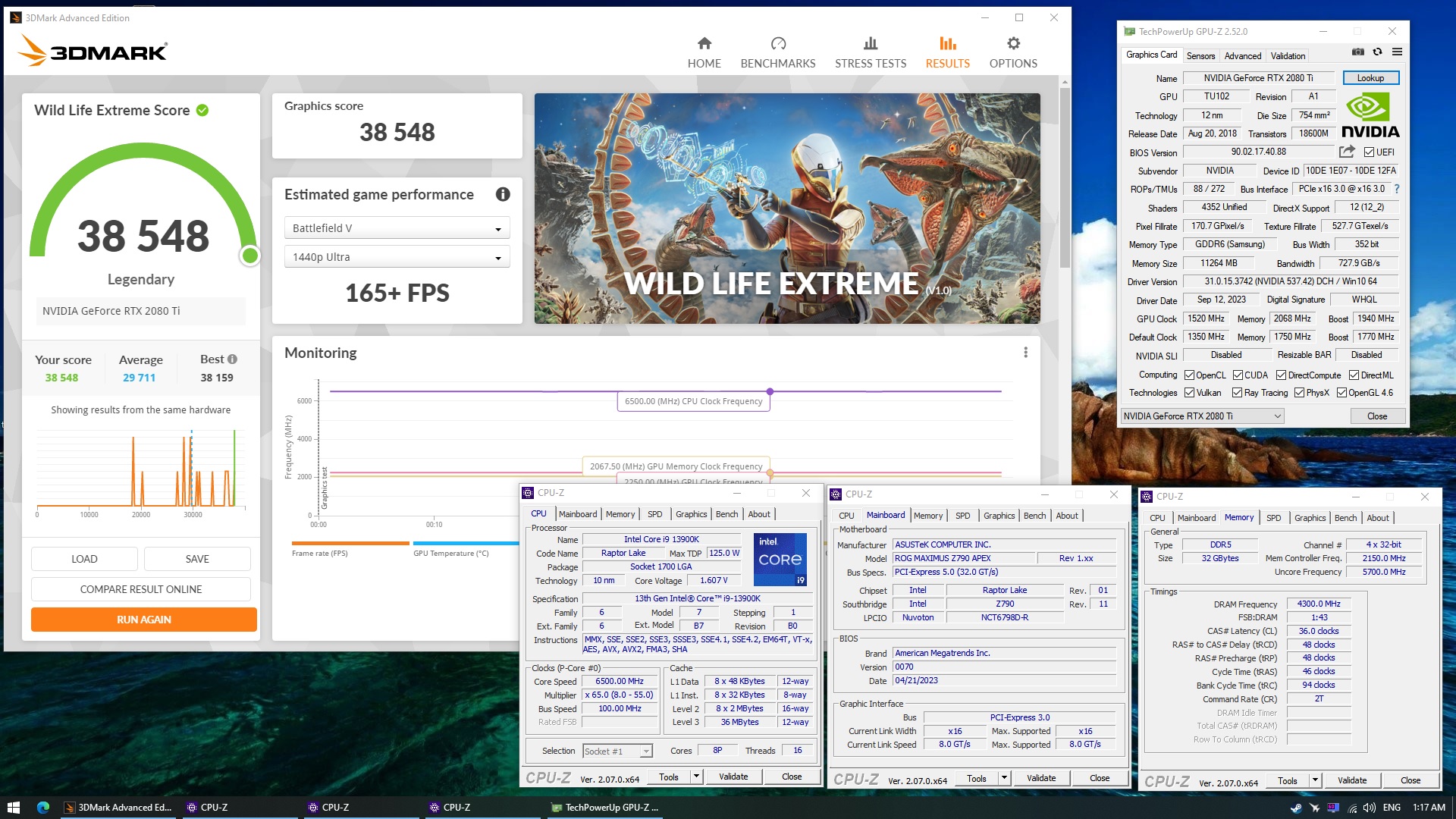The height and width of the screenshot is (819, 1456).
Task: Click GPU-Z Close button at bottom
Action: [x=1377, y=416]
